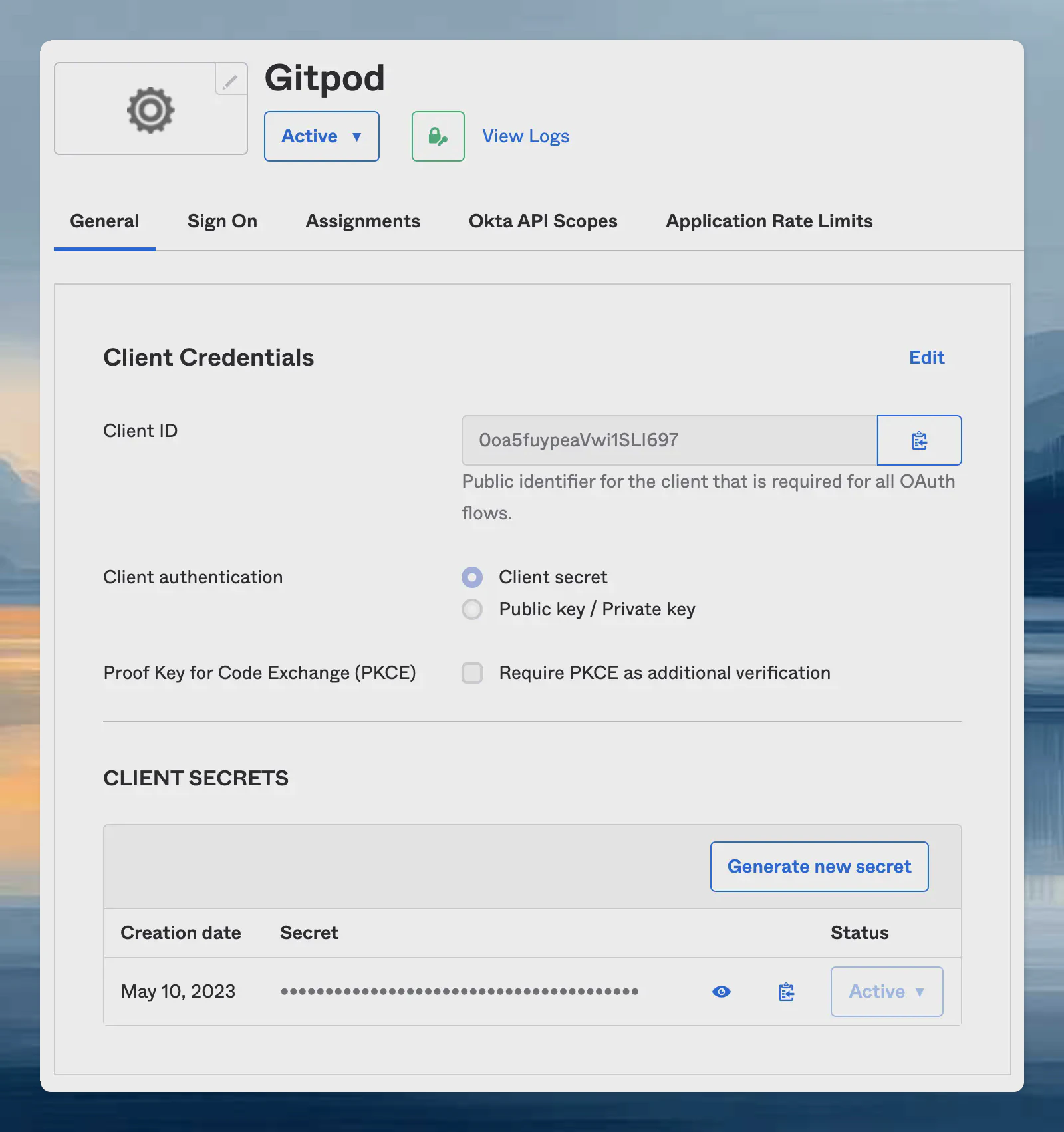The image size is (1064, 1132).
Task: Click the May 10, 2023 creation date cell
Action: 178,992
